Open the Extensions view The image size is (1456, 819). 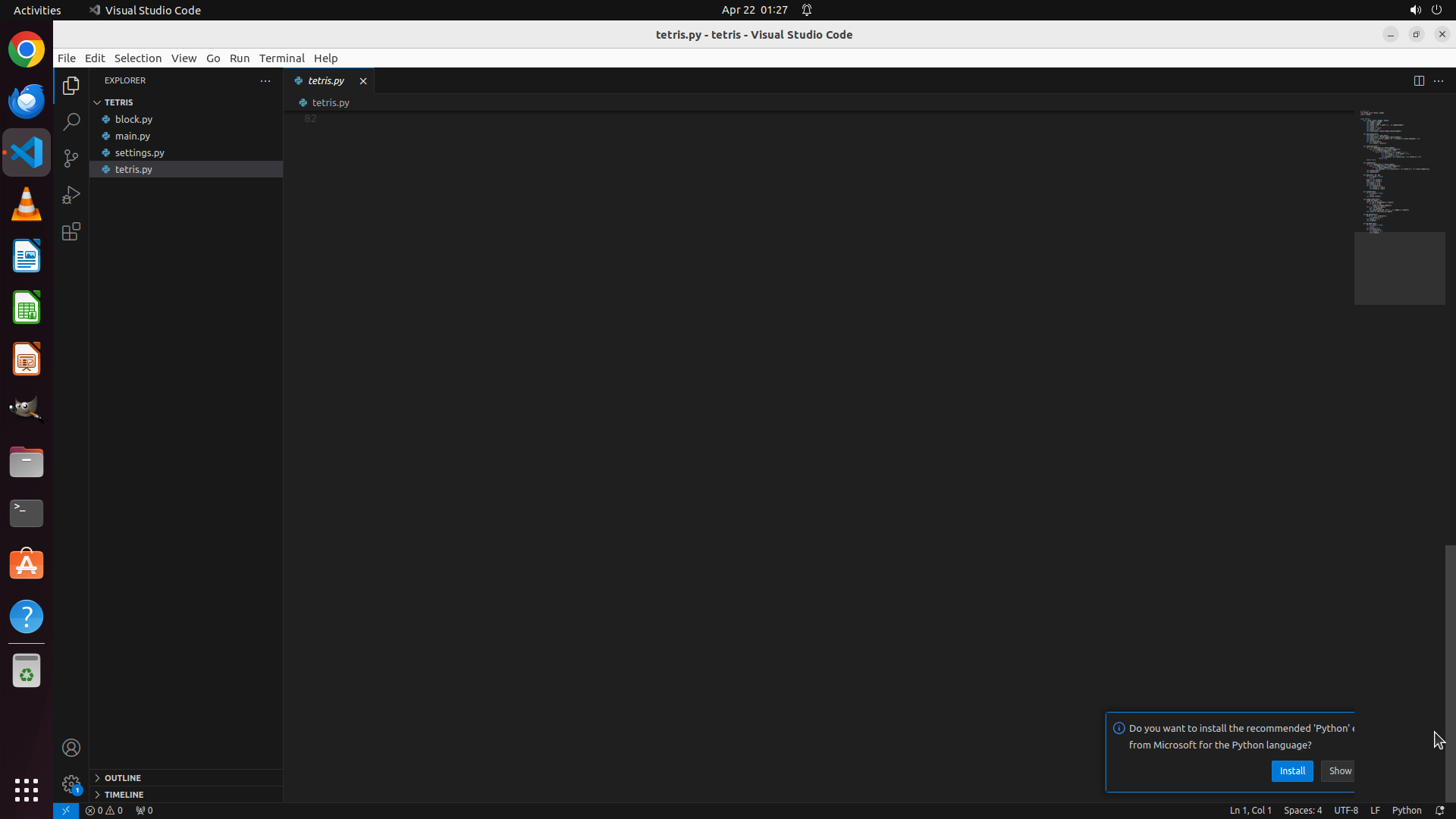(71, 231)
